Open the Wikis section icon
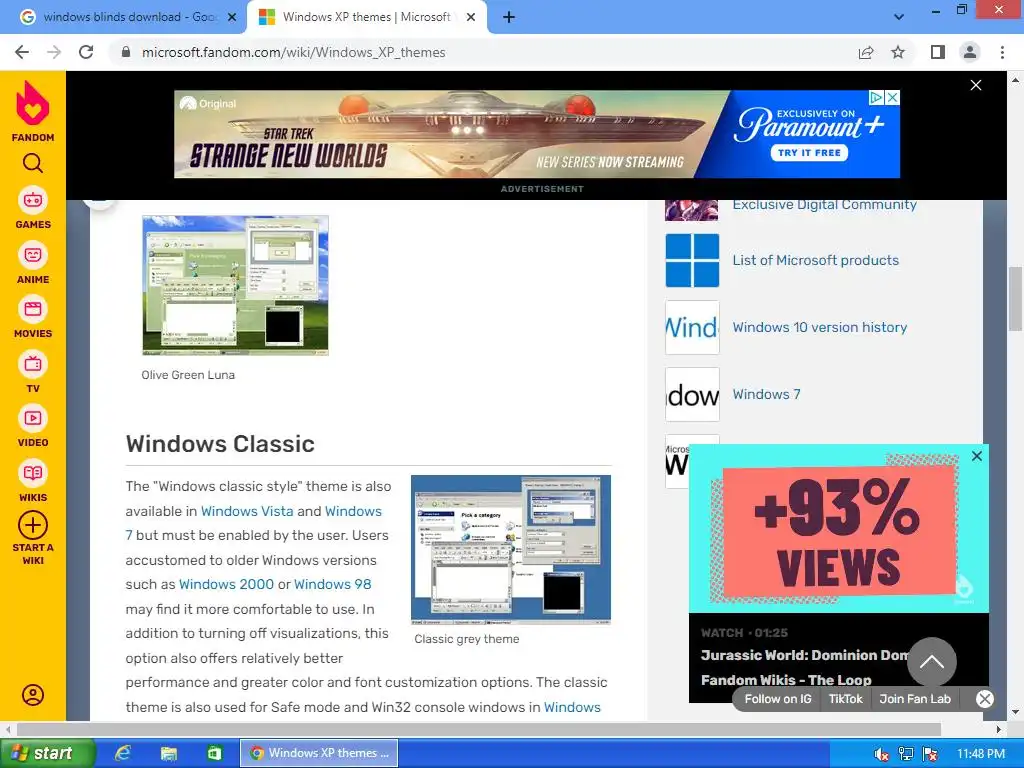The image size is (1024, 768). pyautogui.click(x=33, y=473)
